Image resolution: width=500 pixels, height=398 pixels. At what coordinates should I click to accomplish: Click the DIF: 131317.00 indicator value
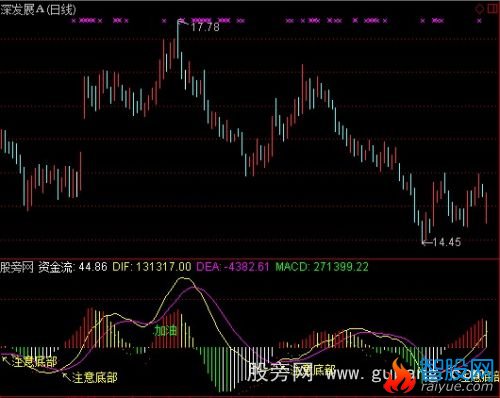(152, 267)
